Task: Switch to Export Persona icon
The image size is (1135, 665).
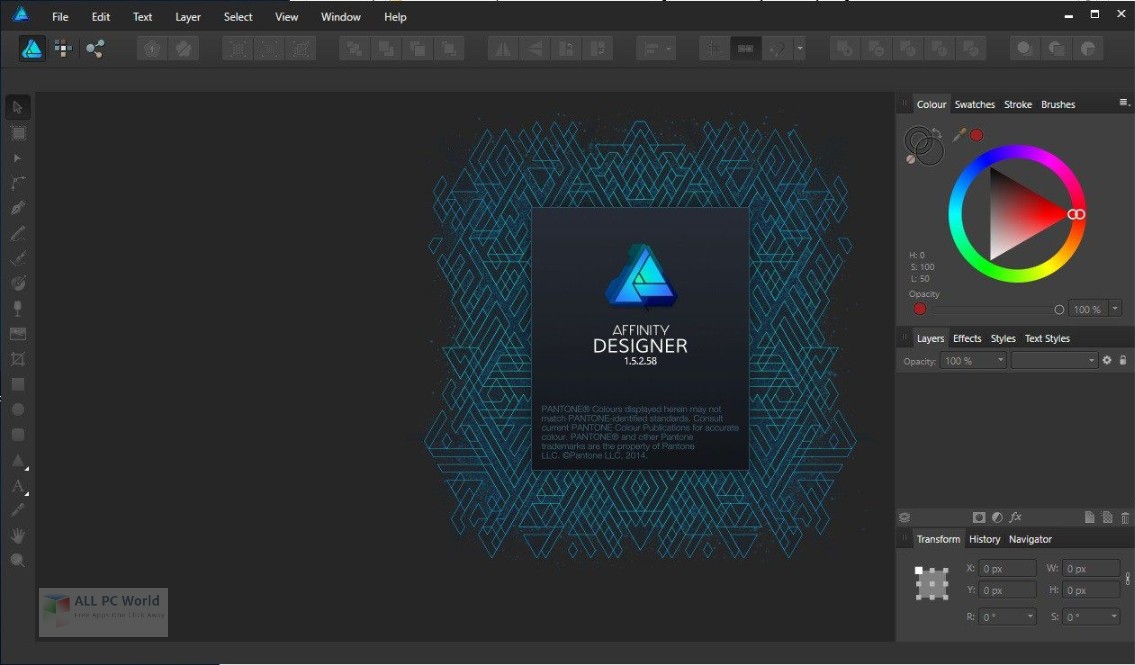Action: (x=95, y=48)
